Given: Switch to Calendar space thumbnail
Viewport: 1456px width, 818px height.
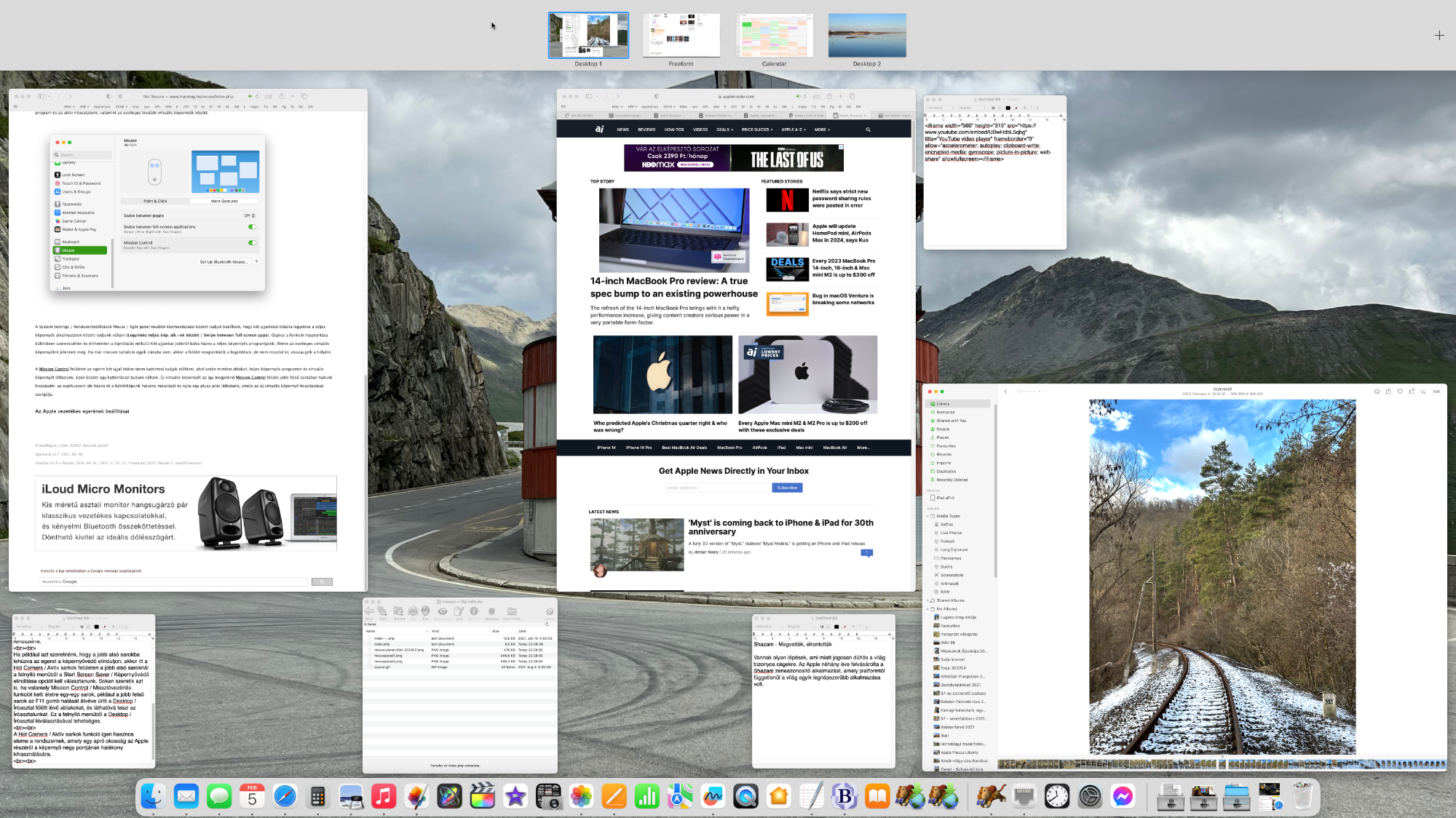Looking at the screenshot, I should (x=774, y=36).
